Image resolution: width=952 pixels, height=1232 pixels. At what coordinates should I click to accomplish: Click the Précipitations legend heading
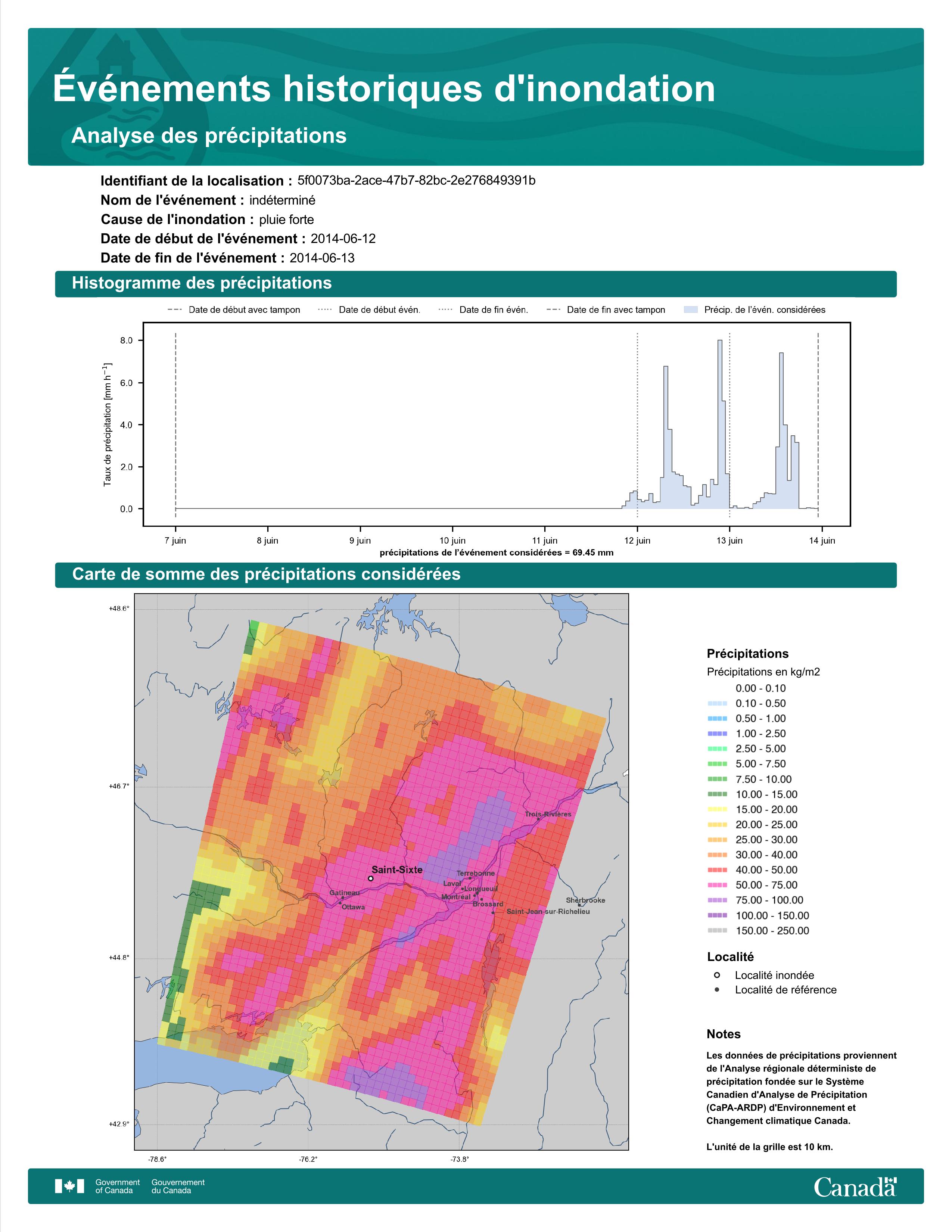(x=748, y=654)
